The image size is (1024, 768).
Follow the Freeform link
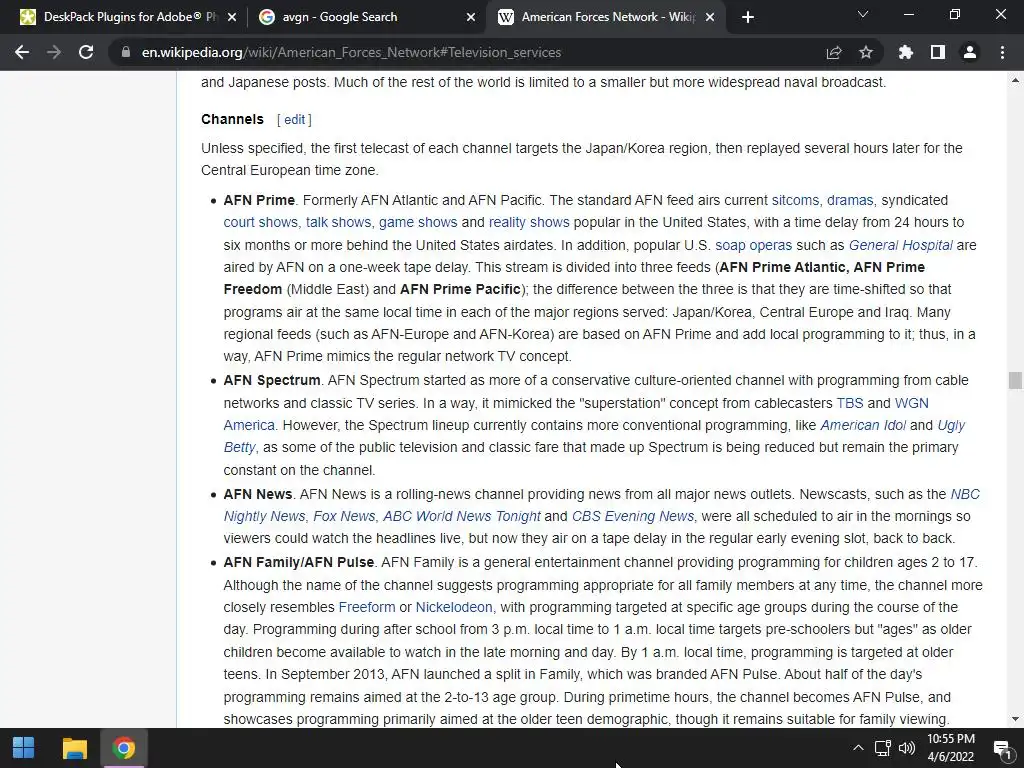(367, 607)
